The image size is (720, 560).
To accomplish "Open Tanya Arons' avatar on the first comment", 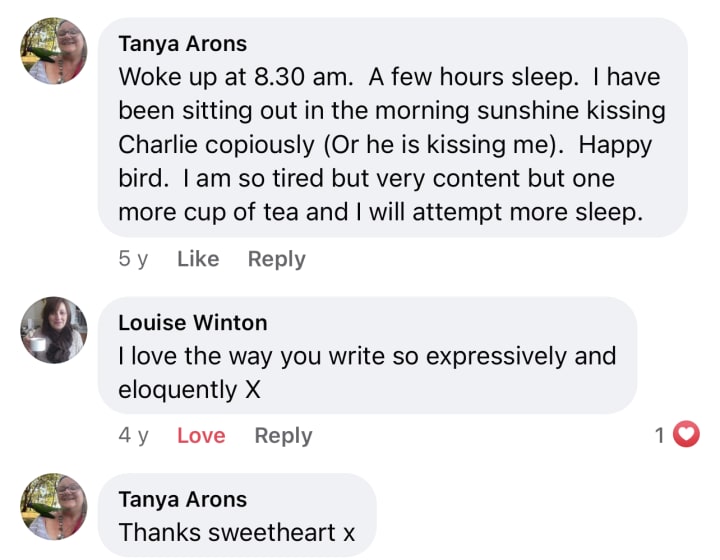I will (x=54, y=50).
